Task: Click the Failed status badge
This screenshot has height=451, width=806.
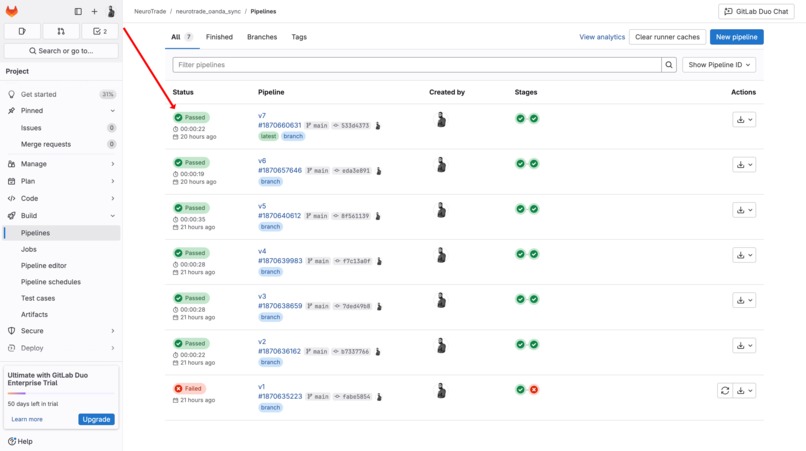Action: coord(190,389)
